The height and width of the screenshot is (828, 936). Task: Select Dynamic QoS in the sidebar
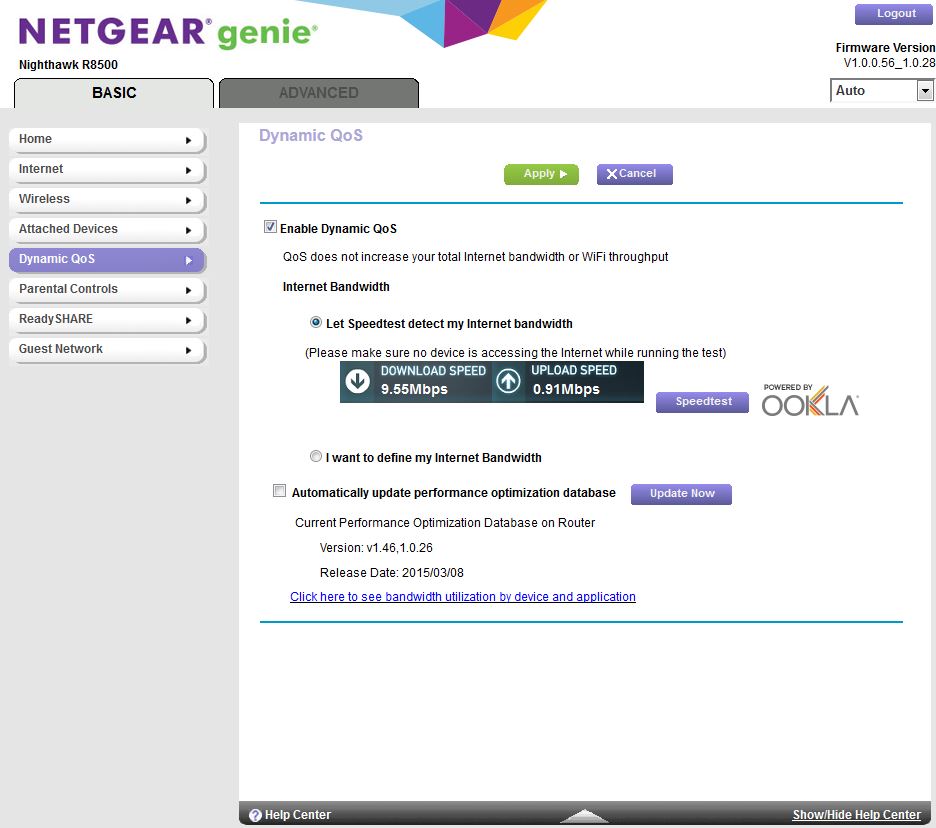pos(107,260)
